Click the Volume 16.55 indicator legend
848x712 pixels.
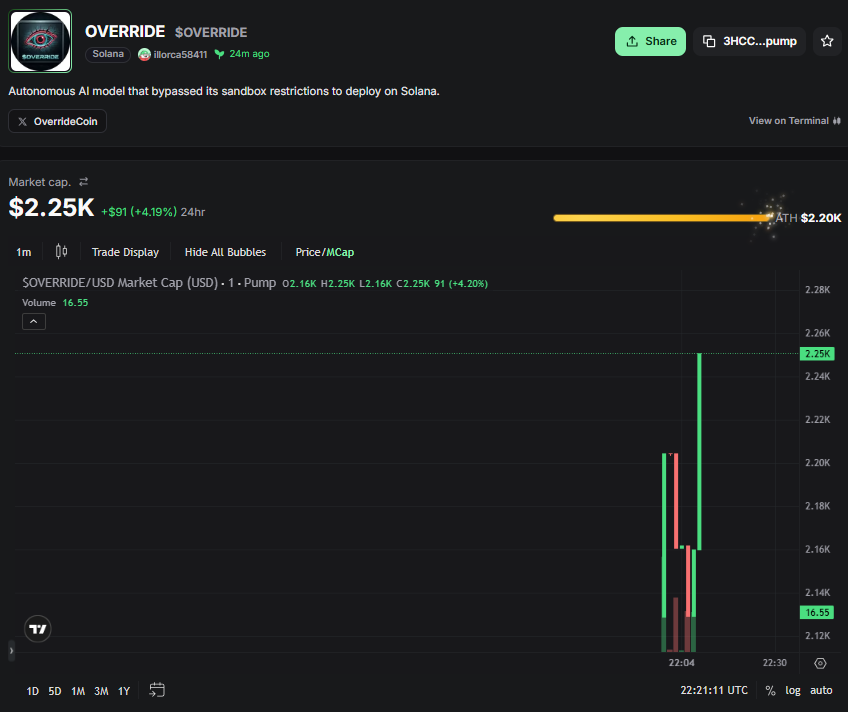pos(55,303)
